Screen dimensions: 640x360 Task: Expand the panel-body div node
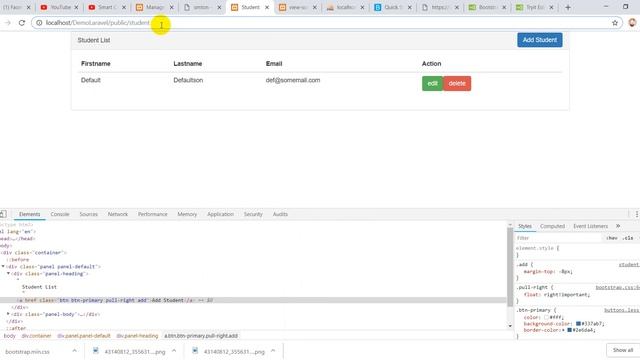8,314
